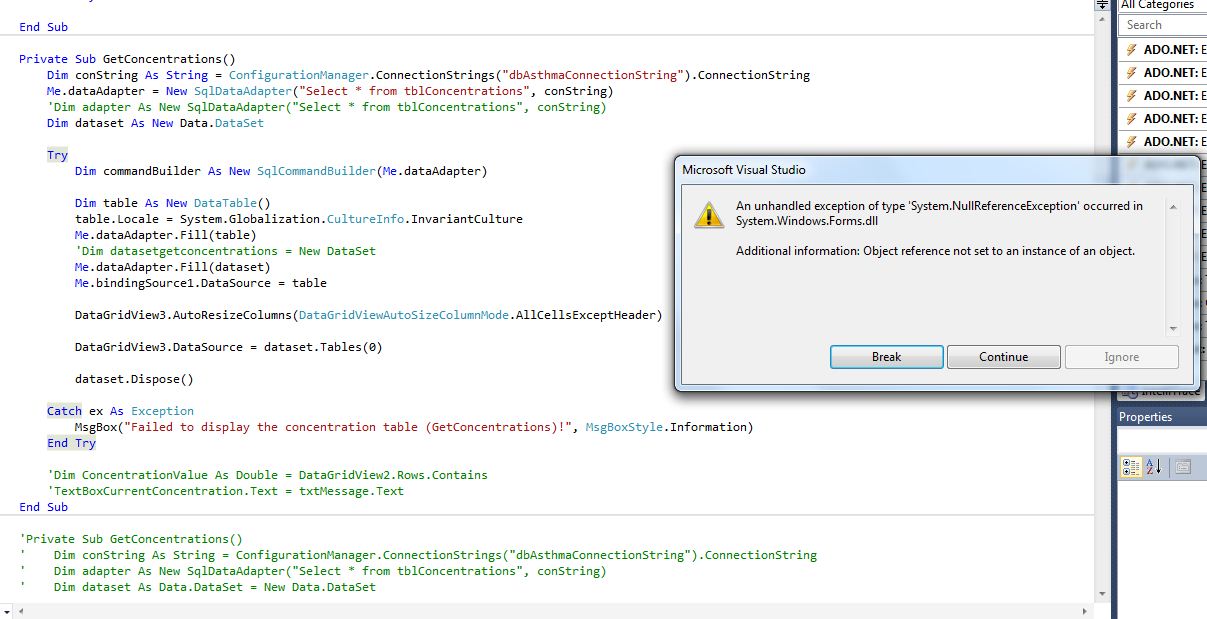The height and width of the screenshot is (619, 1207).
Task: Click the disabled Ignore button
Action: (x=1121, y=356)
